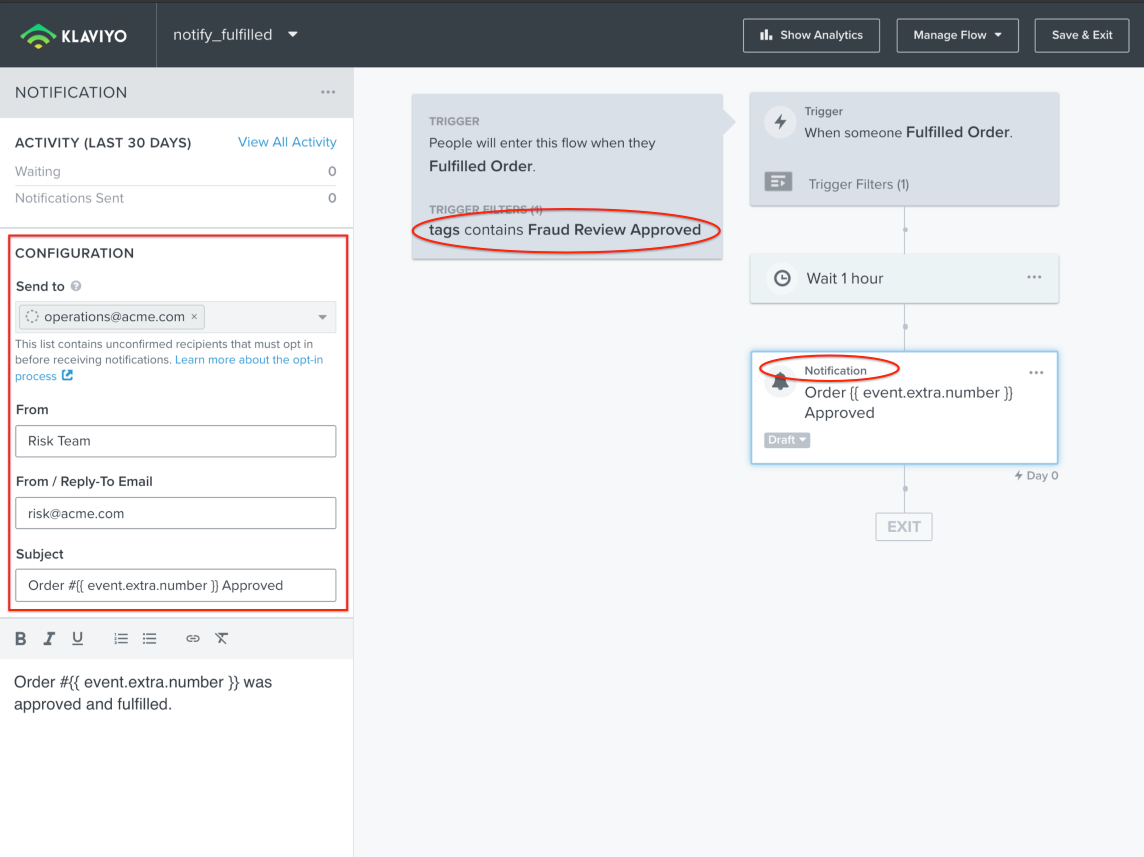Screen dimensions: 1144x857
Task: Click the insert link icon in the editor
Action: click(x=193, y=639)
